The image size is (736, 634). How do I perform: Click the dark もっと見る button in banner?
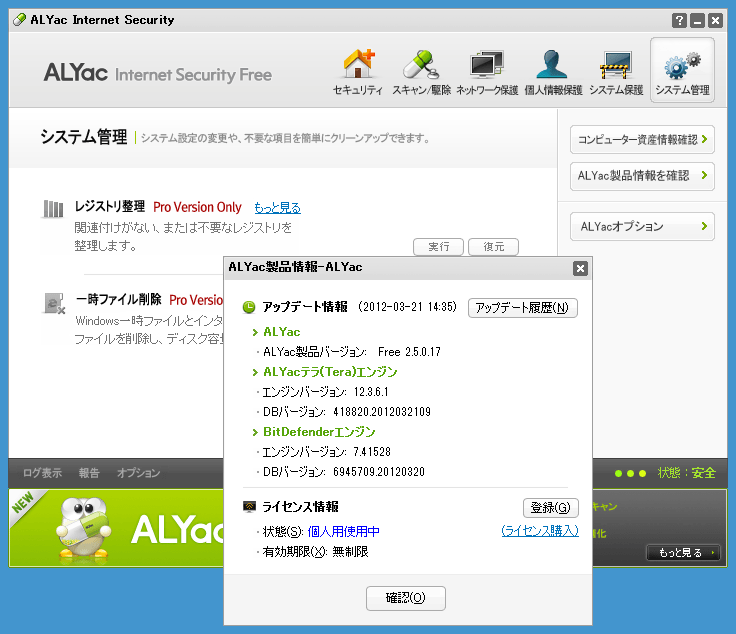[x=683, y=553]
